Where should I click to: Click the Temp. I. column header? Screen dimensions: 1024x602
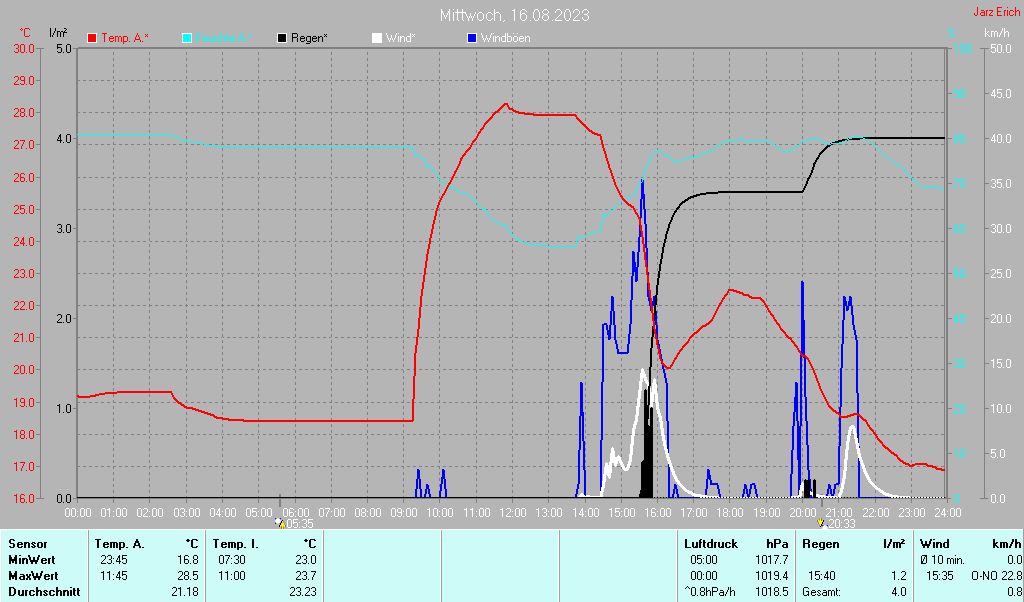coord(235,543)
